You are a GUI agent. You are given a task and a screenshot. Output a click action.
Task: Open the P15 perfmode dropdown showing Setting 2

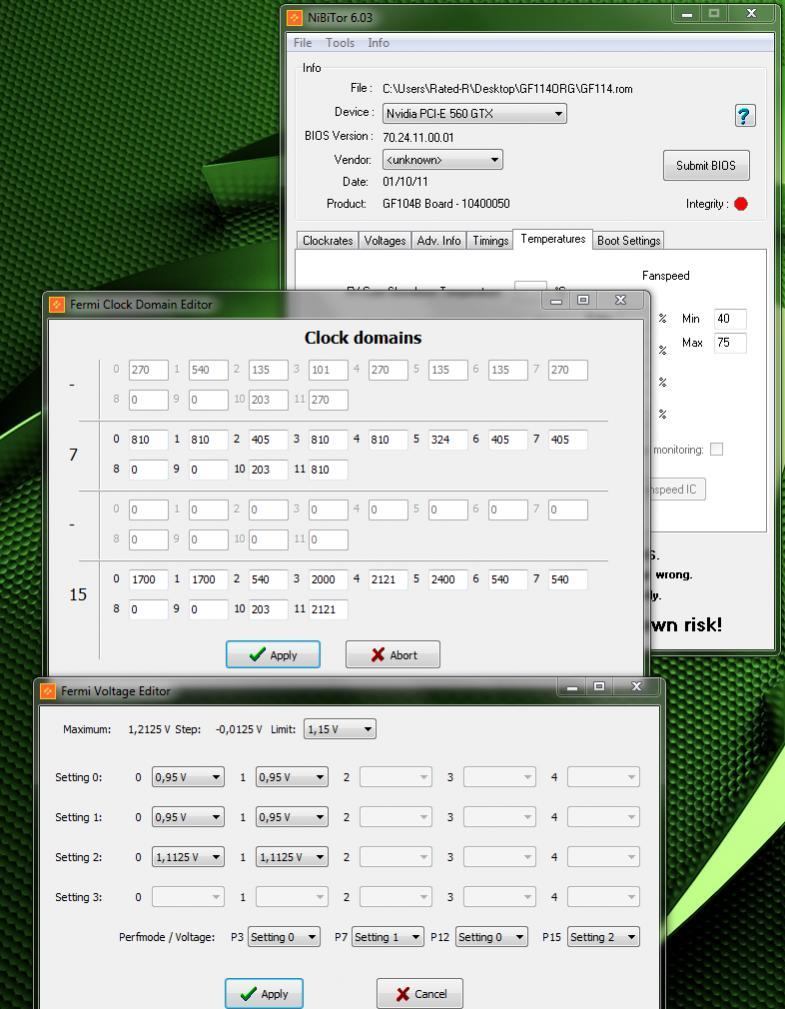click(x=603, y=937)
